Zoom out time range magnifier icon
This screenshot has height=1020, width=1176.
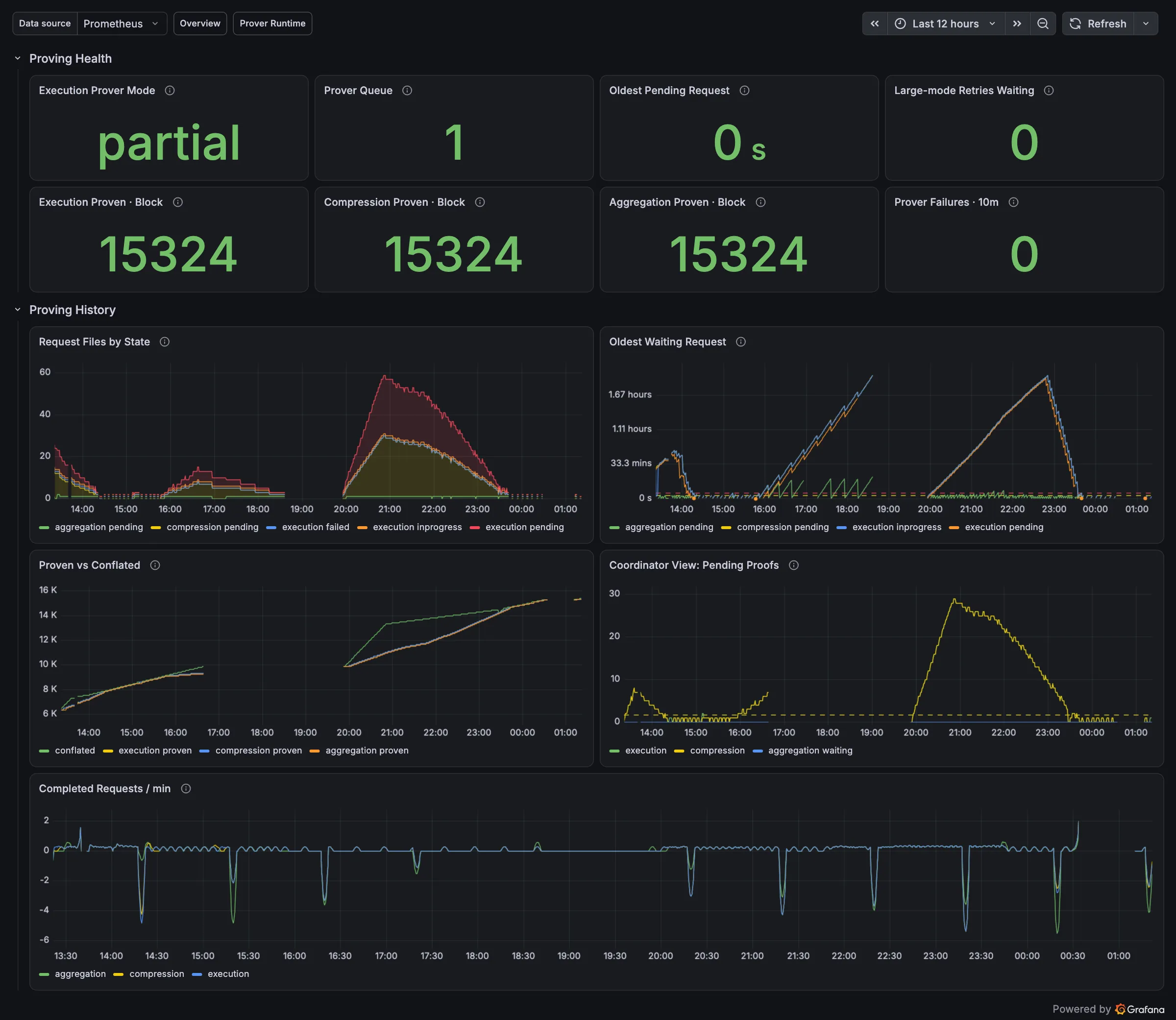pos(1043,24)
